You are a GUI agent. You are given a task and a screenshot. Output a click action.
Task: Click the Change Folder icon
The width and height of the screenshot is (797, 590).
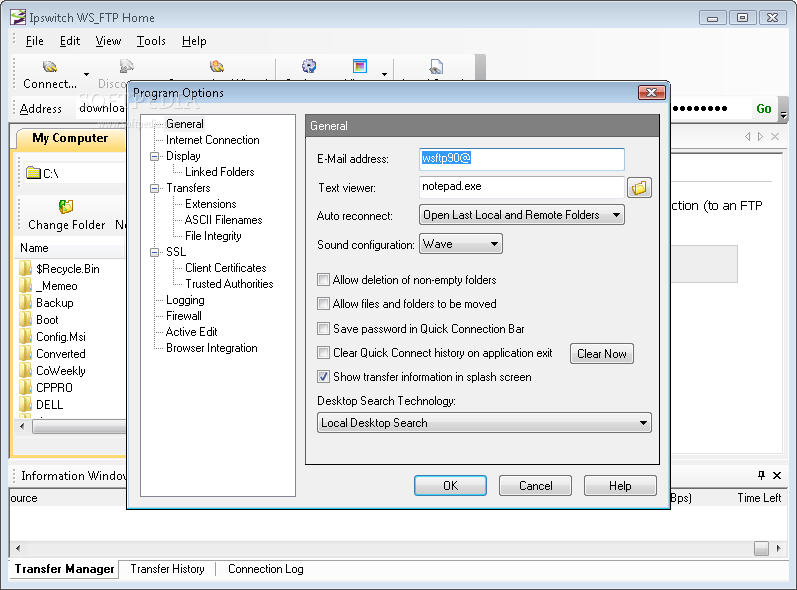pos(66,206)
